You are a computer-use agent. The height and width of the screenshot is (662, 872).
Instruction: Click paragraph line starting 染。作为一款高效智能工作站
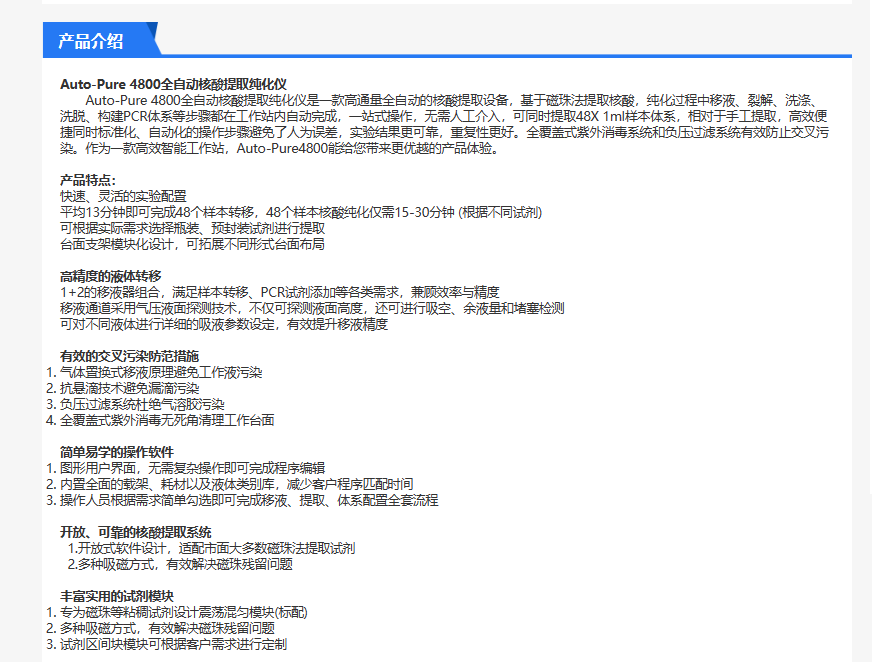point(280,149)
